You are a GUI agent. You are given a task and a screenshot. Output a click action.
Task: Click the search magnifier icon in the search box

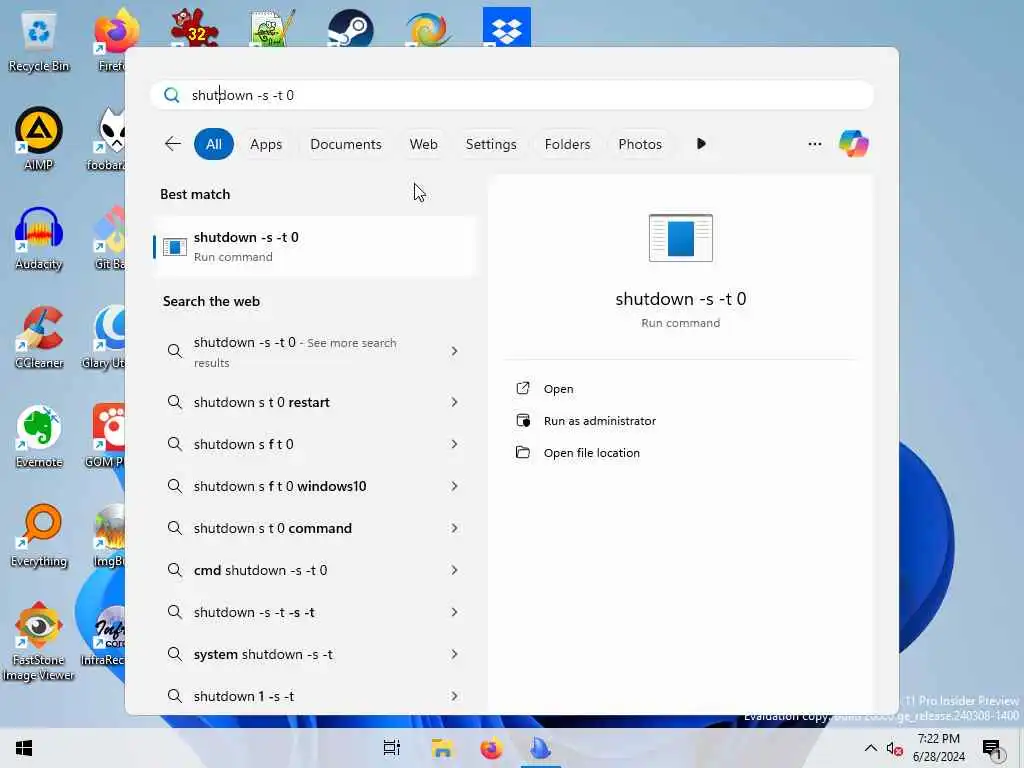(x=172, y=95)
